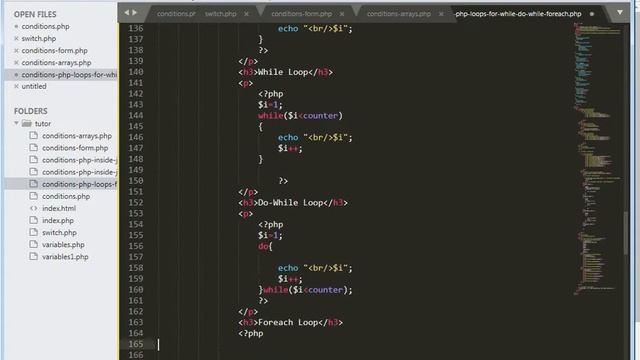
Task: Click line number 163 in the gutter
Action: coord(136,322)
